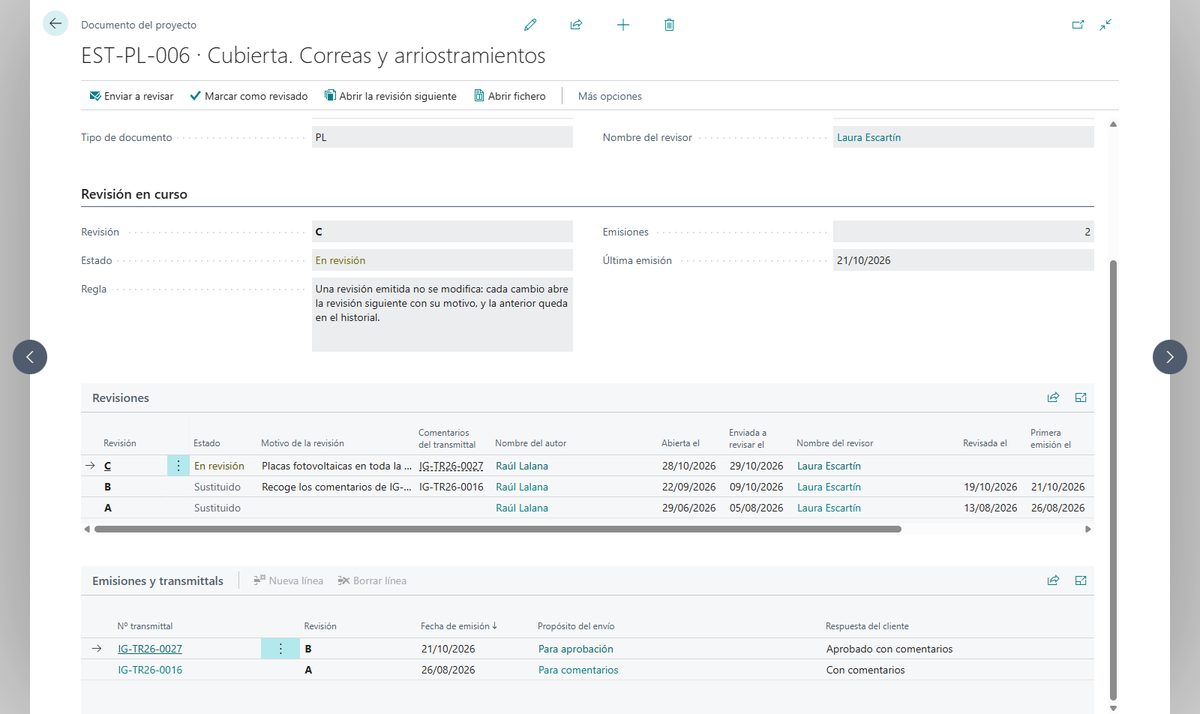The height and width of the screenshot is (714, 1200).
Task: Collapse the page with the shrink arrows icon
Action: [1105, 25]
